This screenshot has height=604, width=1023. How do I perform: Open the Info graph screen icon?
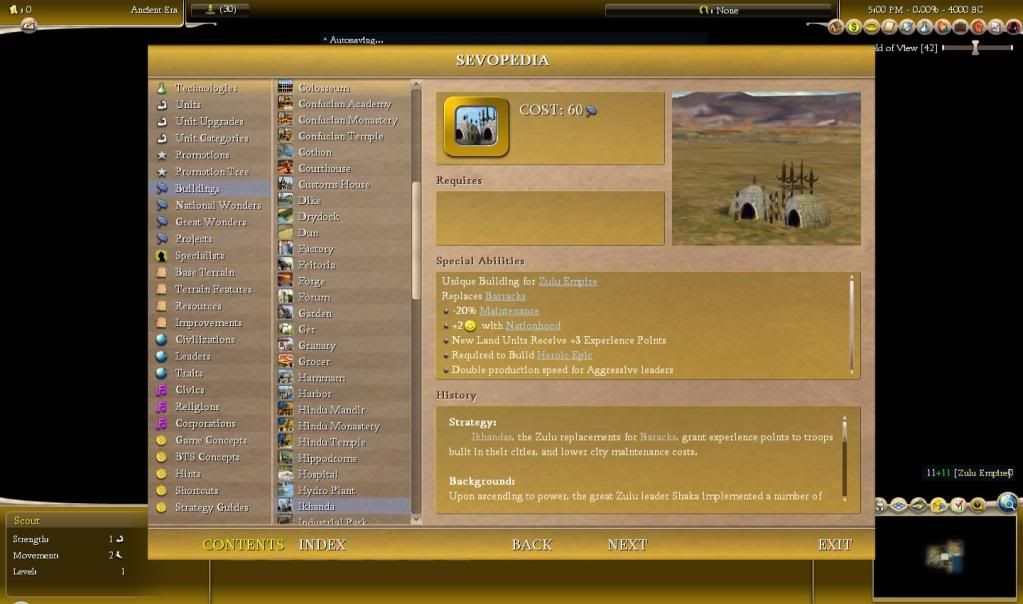[x=995, y=27]
